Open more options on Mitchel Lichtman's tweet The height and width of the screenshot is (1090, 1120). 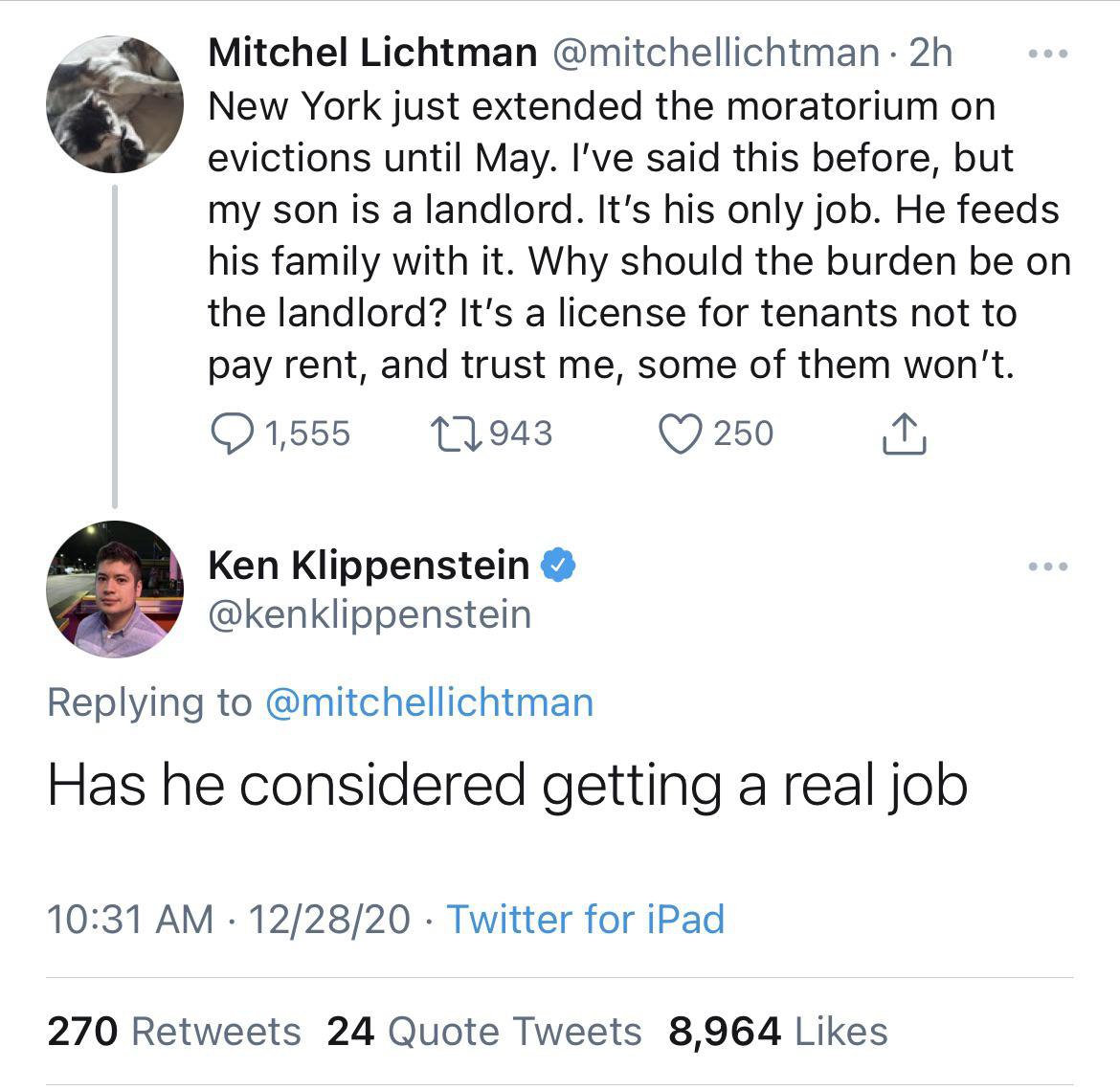tap(1046, 55)
